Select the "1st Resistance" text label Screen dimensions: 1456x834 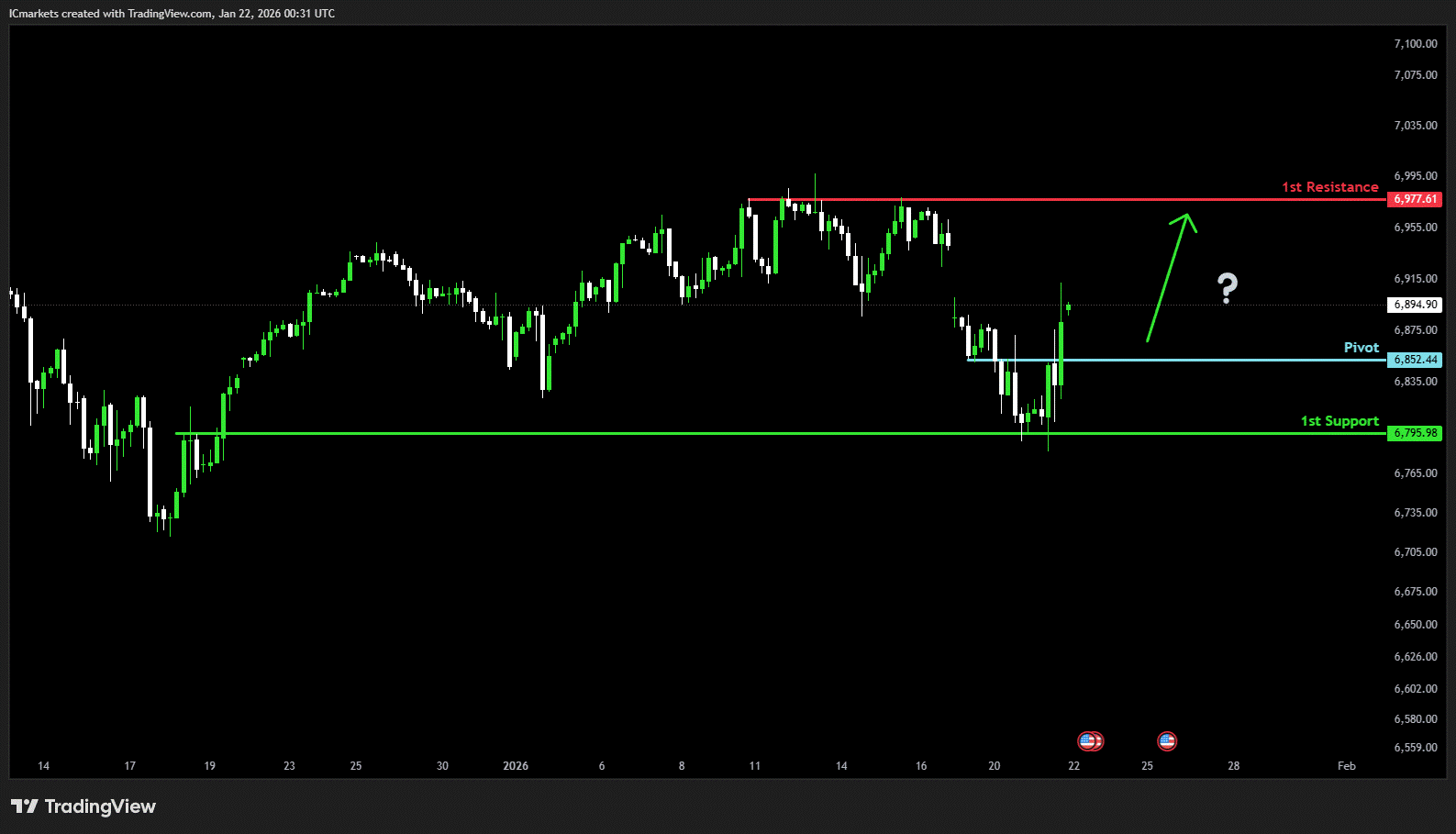[1329, 187]
